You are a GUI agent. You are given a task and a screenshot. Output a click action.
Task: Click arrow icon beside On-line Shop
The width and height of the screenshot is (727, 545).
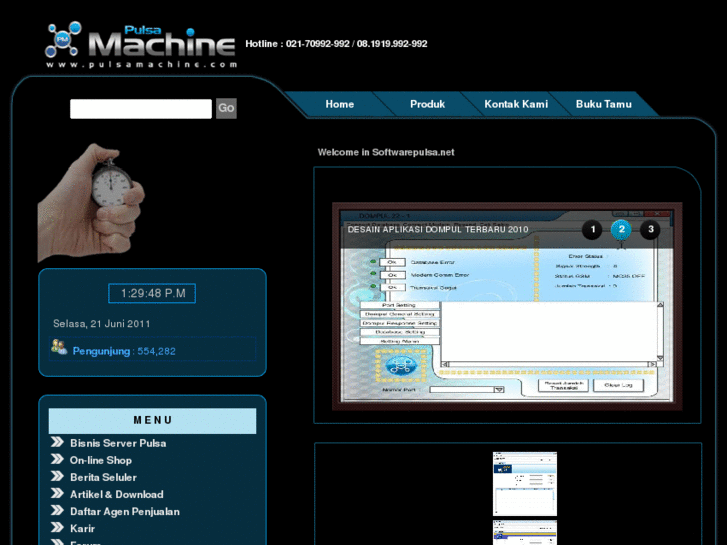[x=57, y=459]
